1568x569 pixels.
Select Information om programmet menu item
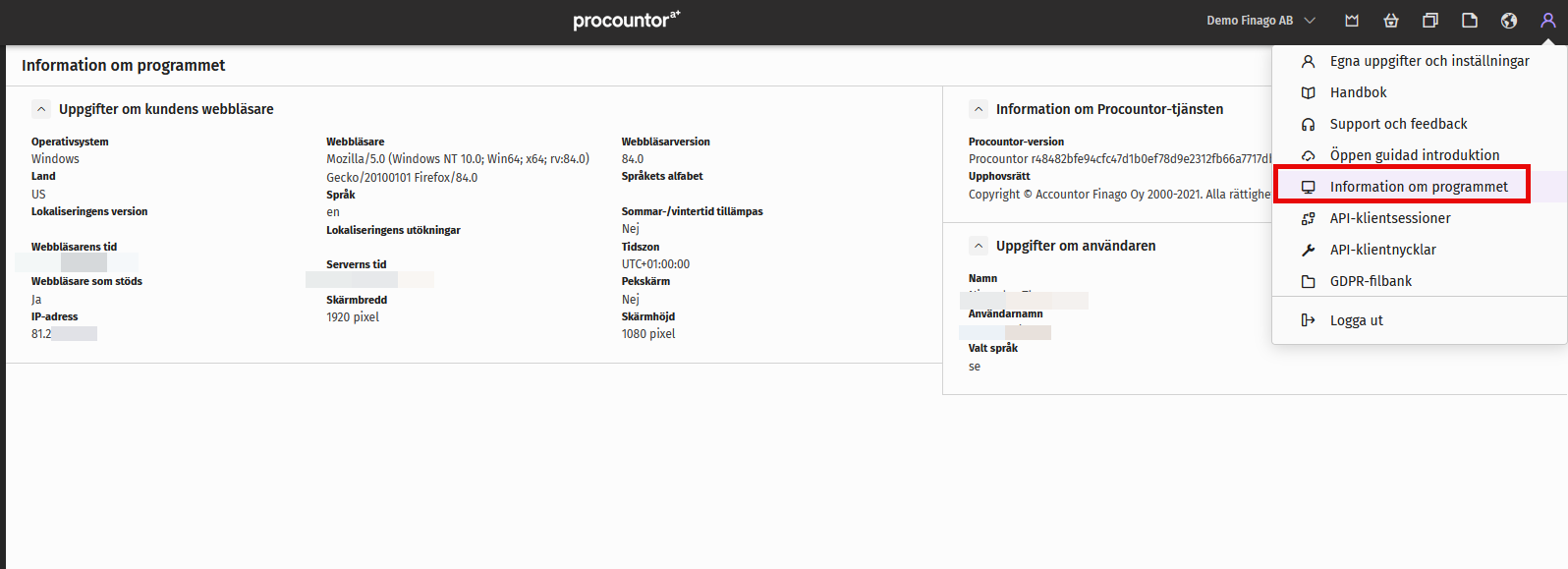1420,187
